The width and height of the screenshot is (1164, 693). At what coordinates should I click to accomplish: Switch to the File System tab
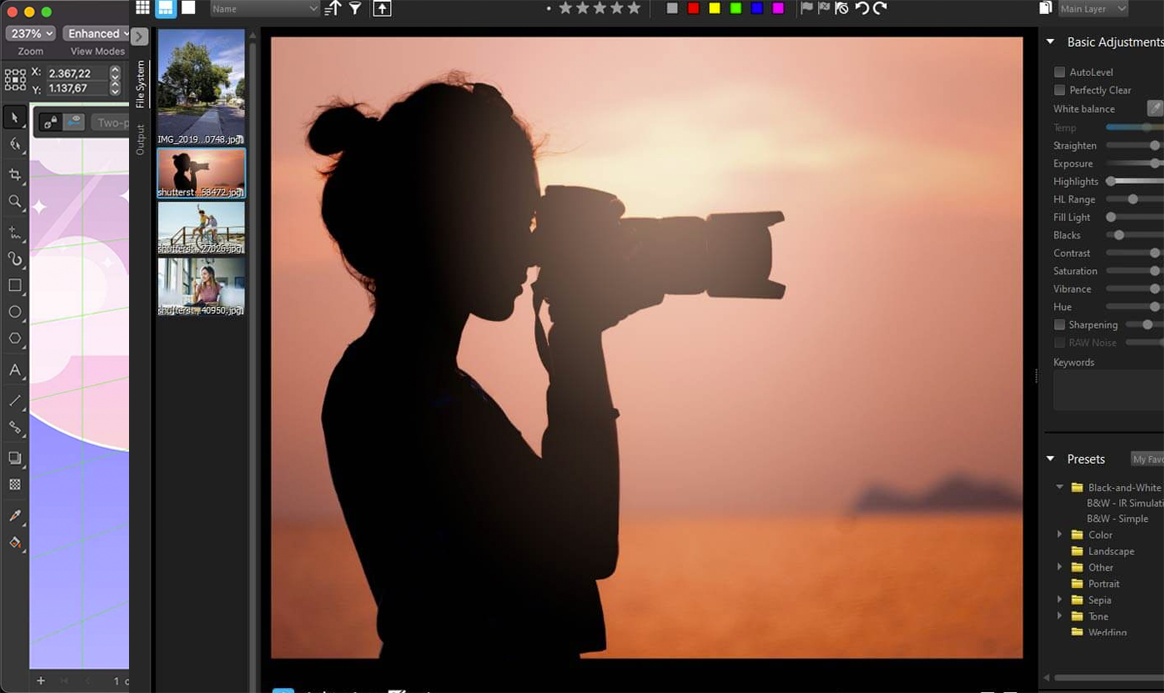pyautogui.click(x=140, y=84)
